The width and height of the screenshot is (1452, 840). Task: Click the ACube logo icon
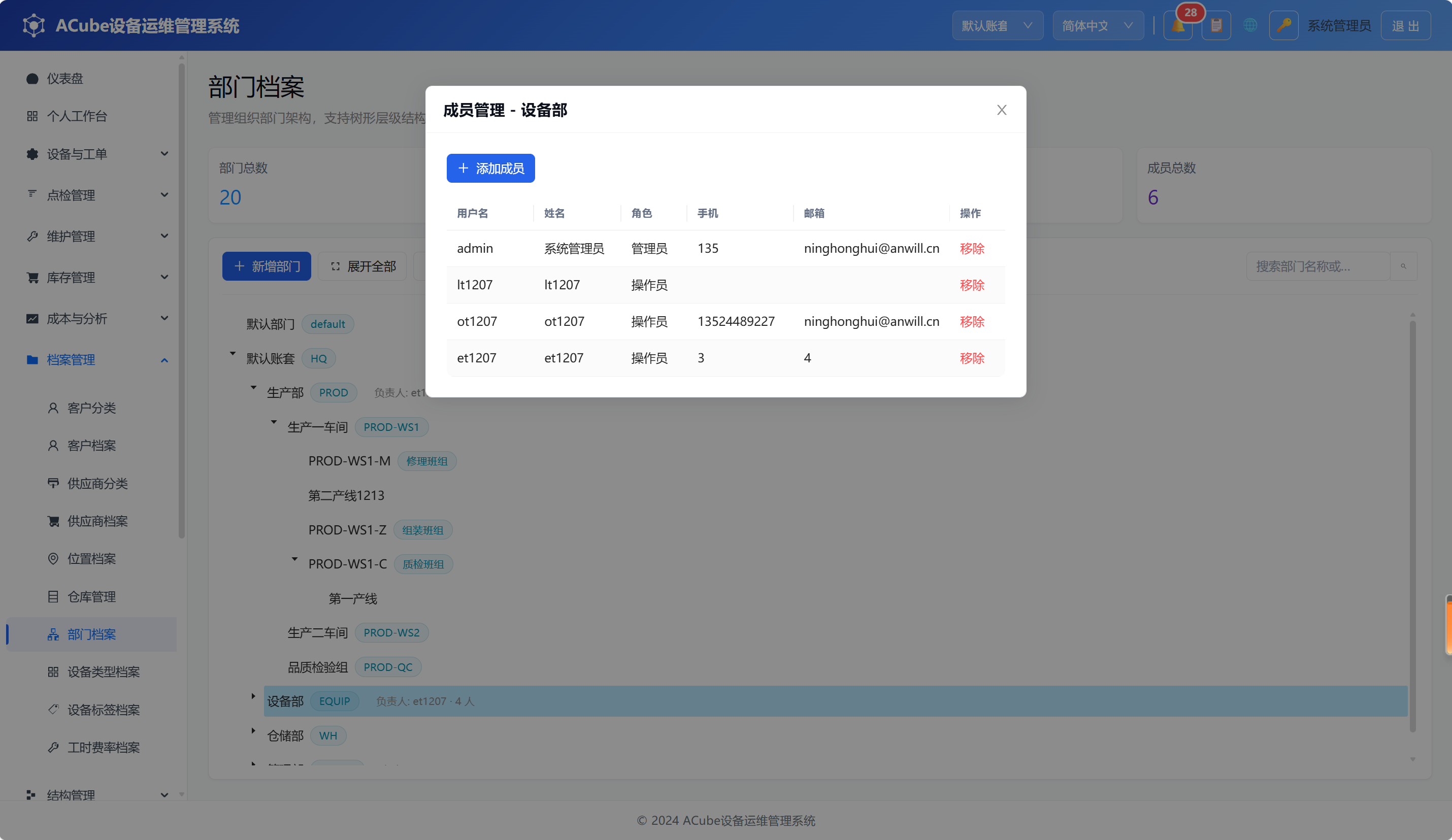click(x=34, y=25)
